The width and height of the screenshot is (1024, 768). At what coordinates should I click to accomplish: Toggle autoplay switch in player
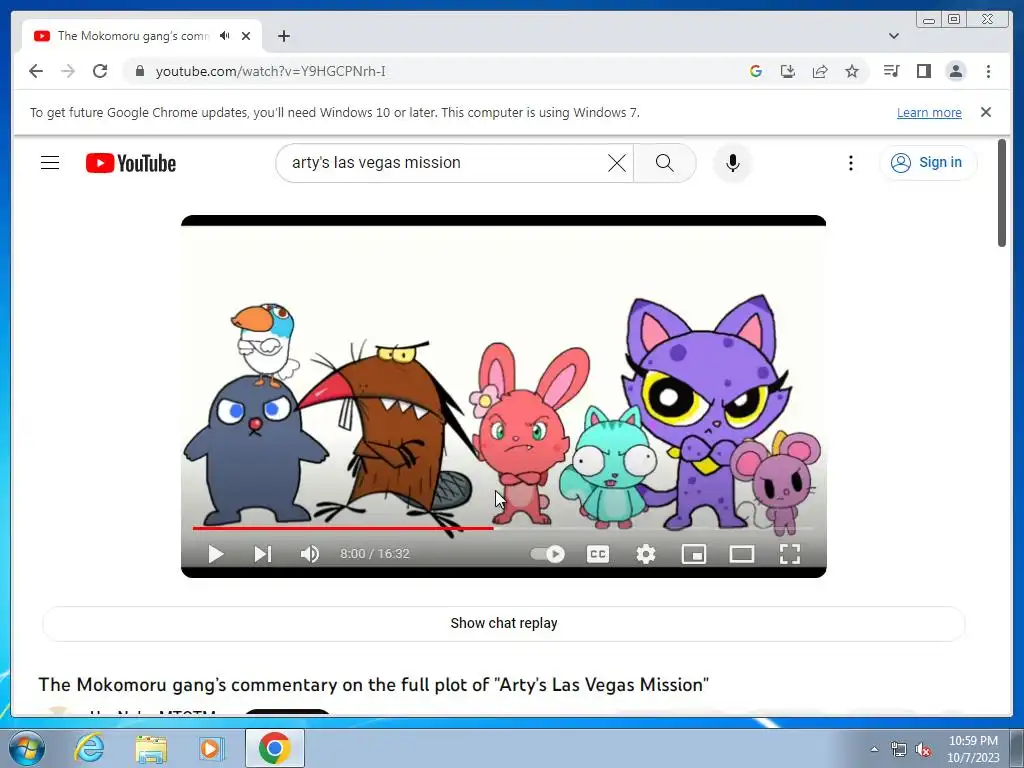coord(548,554)
